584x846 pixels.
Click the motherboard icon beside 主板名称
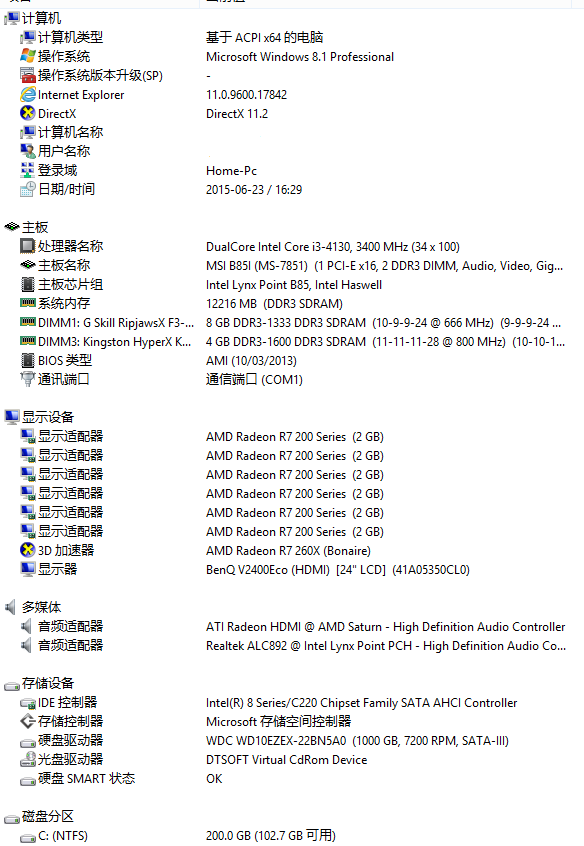tap(28, 265)
